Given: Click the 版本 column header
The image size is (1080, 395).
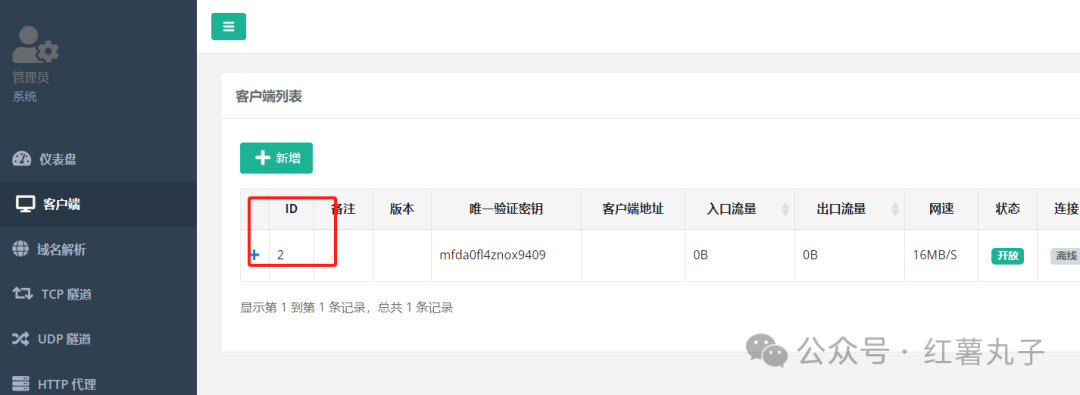Looking at the screenshot, I should 402,209.
